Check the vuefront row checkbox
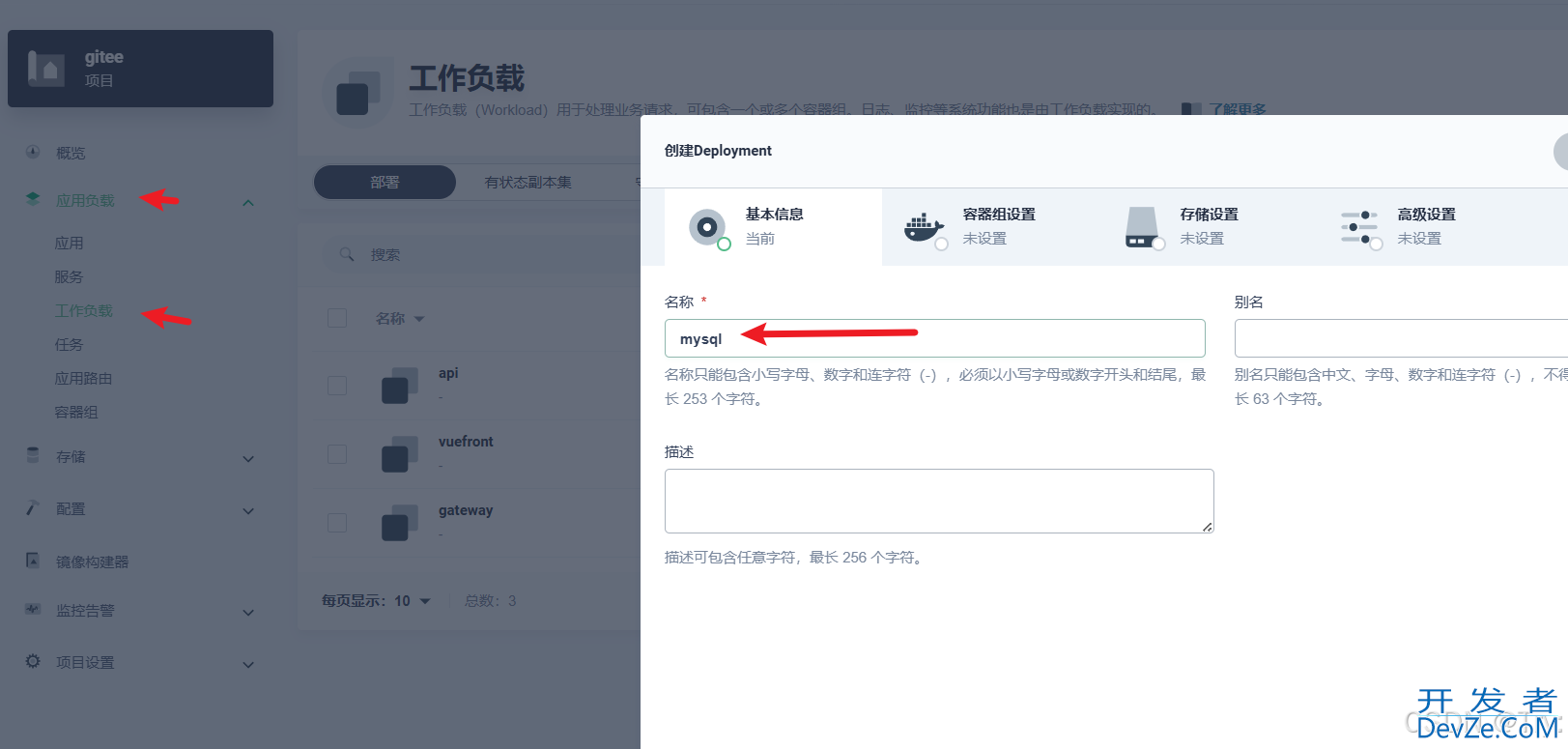The height and width of the screenshot is (749, 1568). click(337, 453)
